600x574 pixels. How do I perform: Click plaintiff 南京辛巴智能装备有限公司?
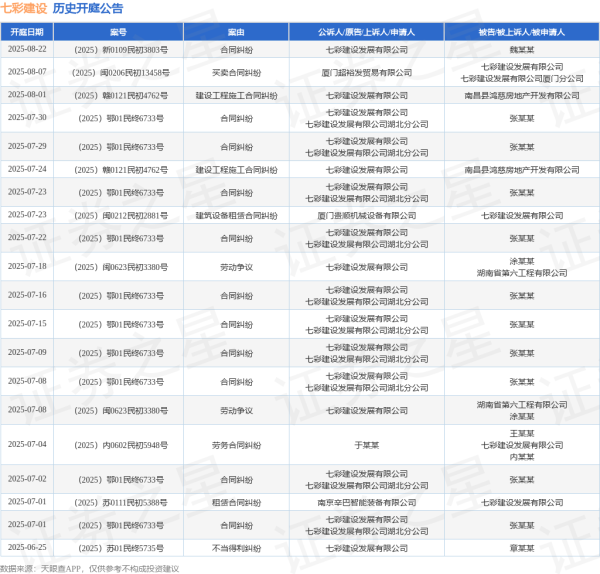367,502
